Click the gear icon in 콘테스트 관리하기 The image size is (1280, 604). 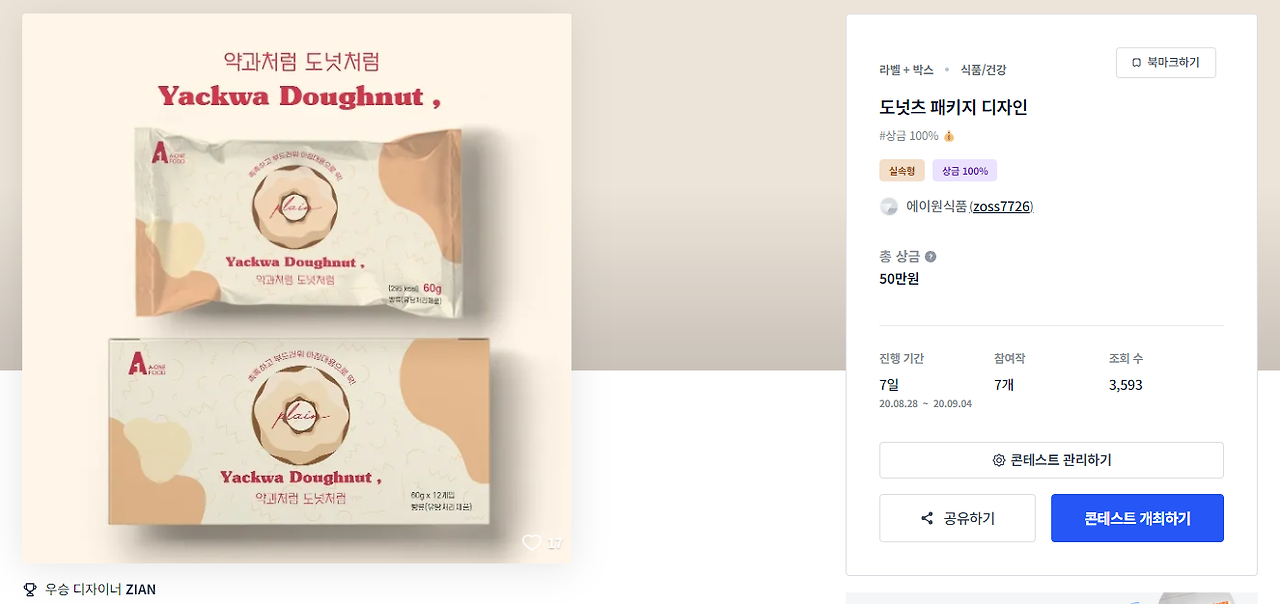pyautogui.click(x=998, y=460)
